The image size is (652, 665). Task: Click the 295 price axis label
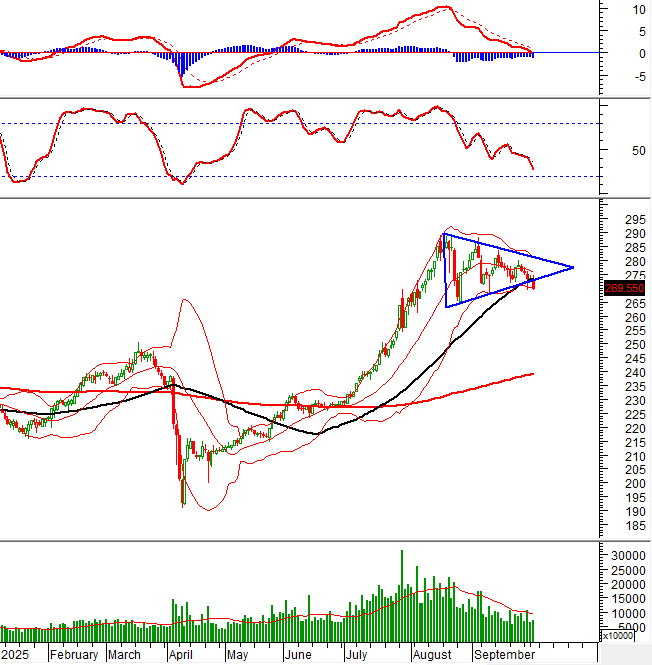[634, 220]
